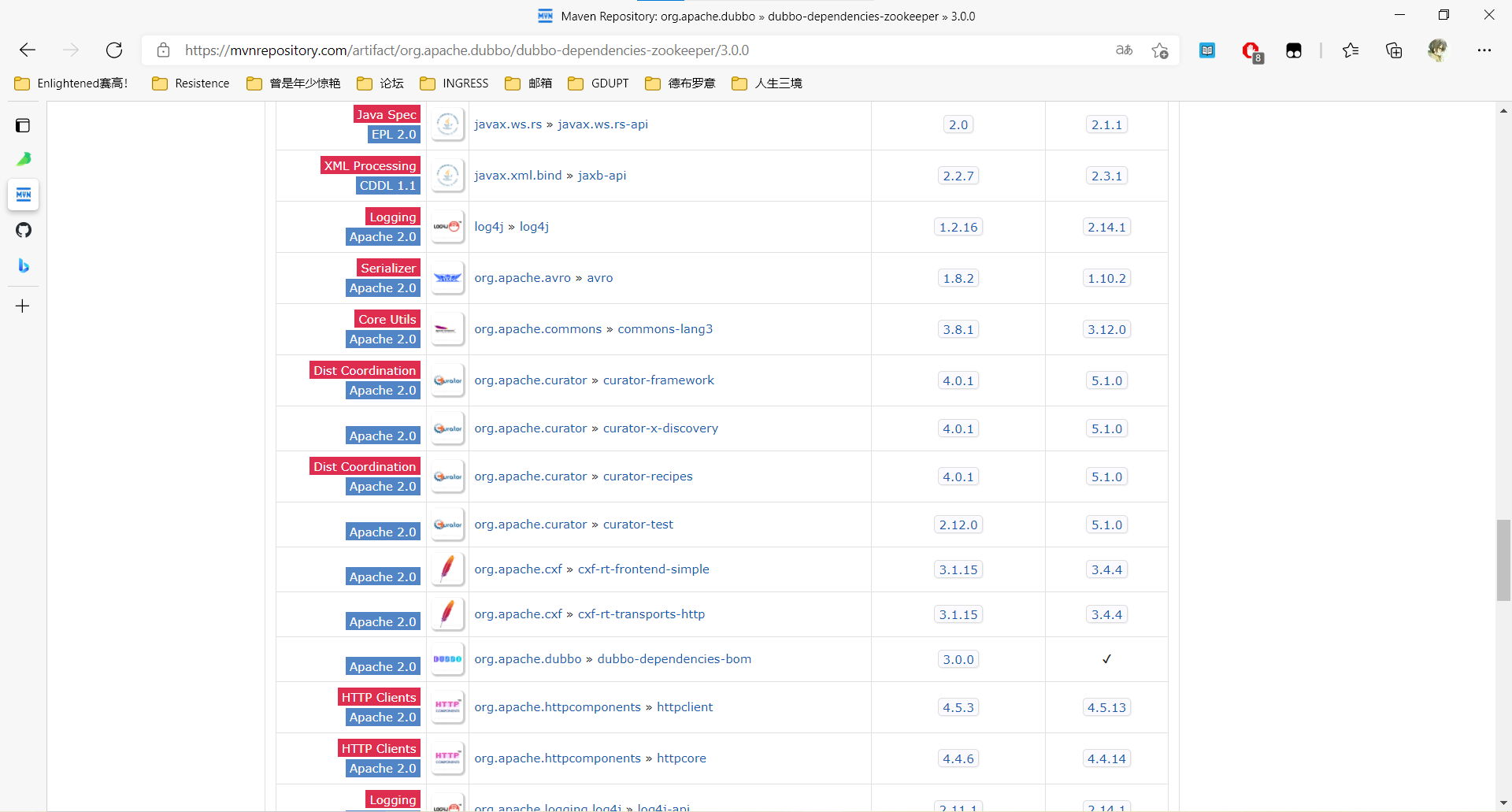
Task: Click the EPL 2.0 license tag
Action: pos(394,134)
